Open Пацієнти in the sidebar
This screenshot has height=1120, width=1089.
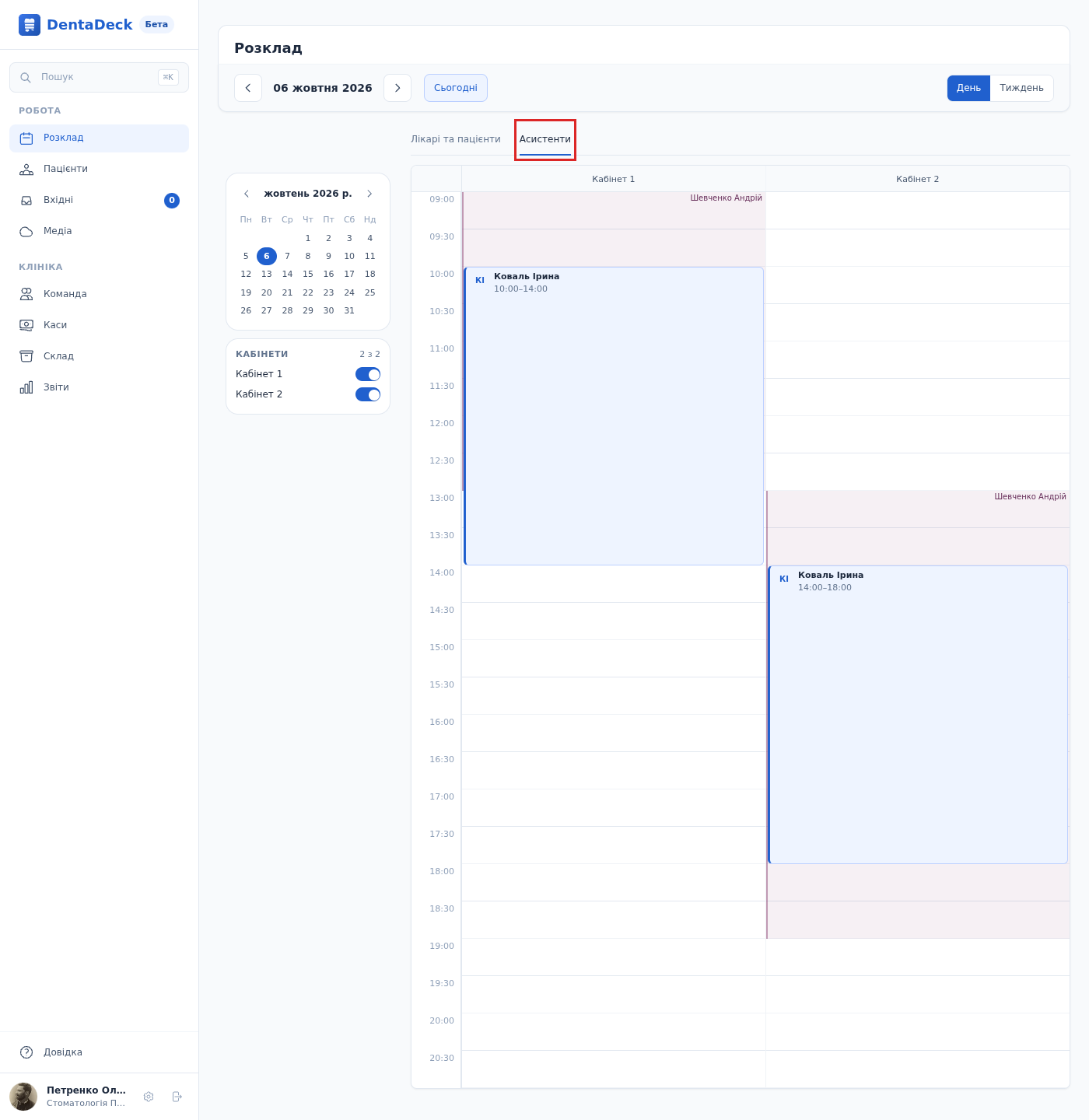point(99,170)
